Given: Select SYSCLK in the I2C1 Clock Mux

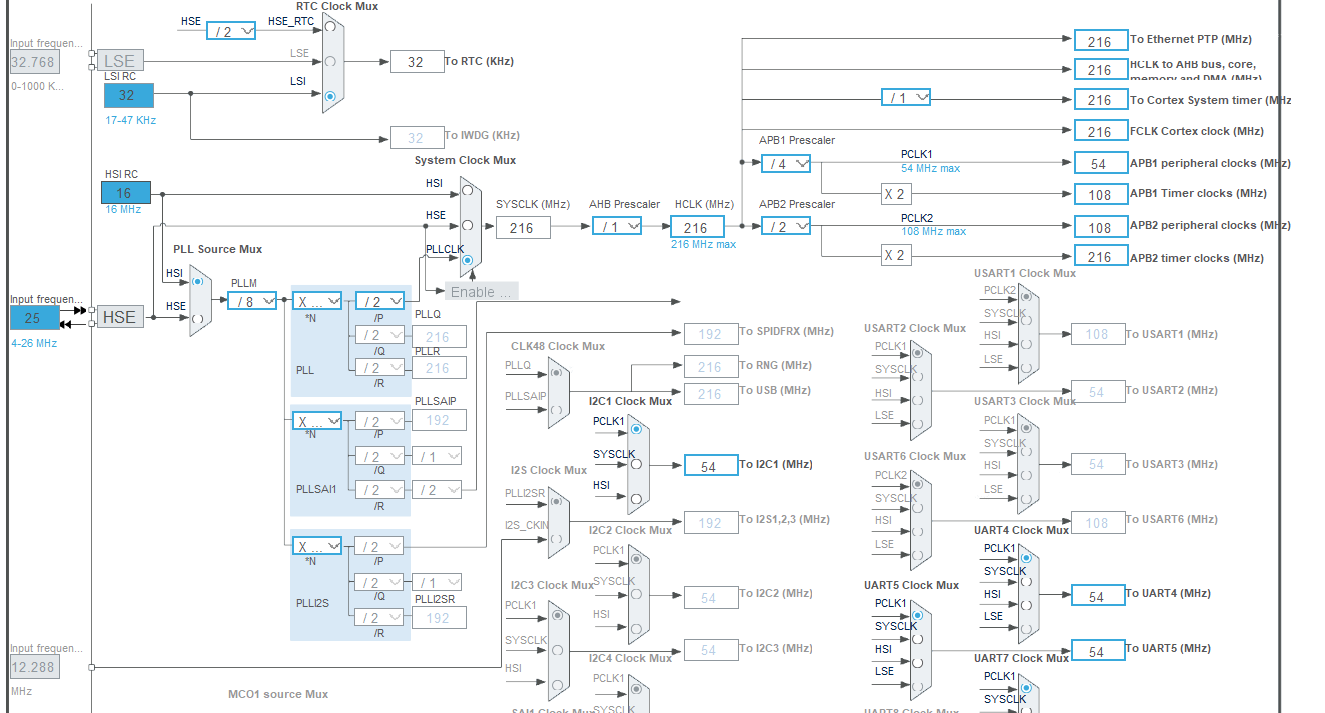Looking at the screenshot, I should (x=636, y=464).
